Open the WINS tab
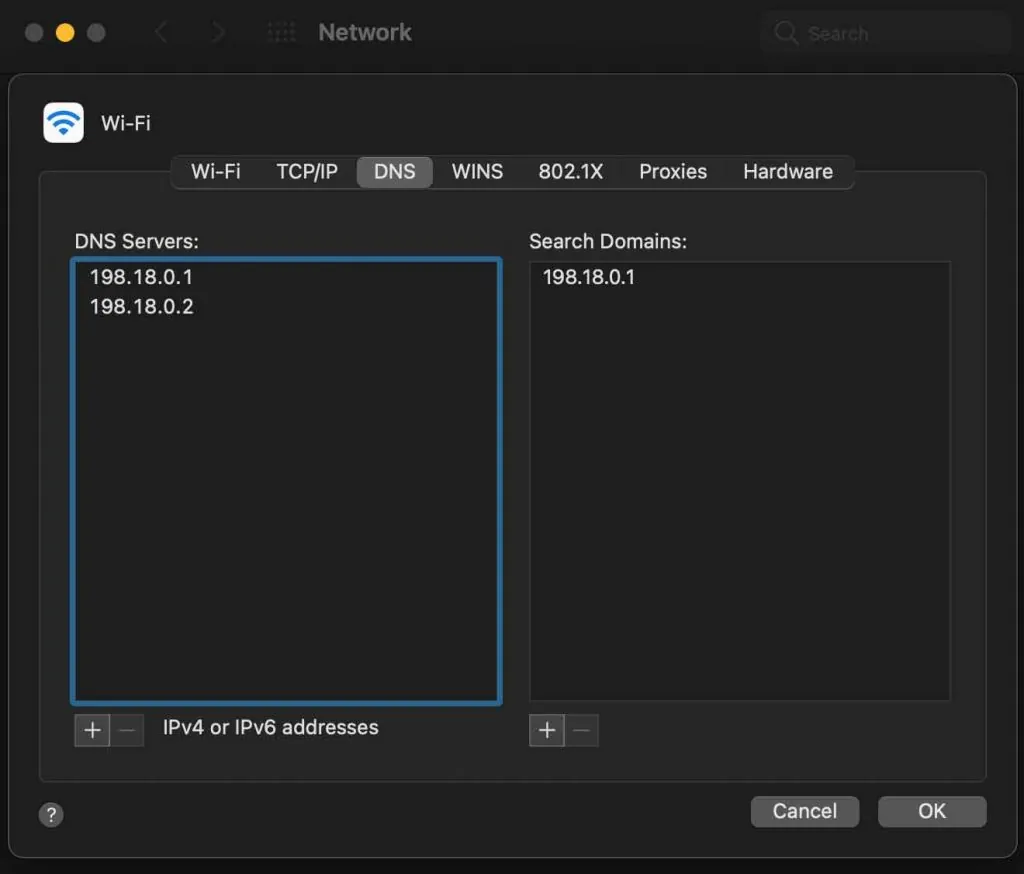 tap(477, 172)
